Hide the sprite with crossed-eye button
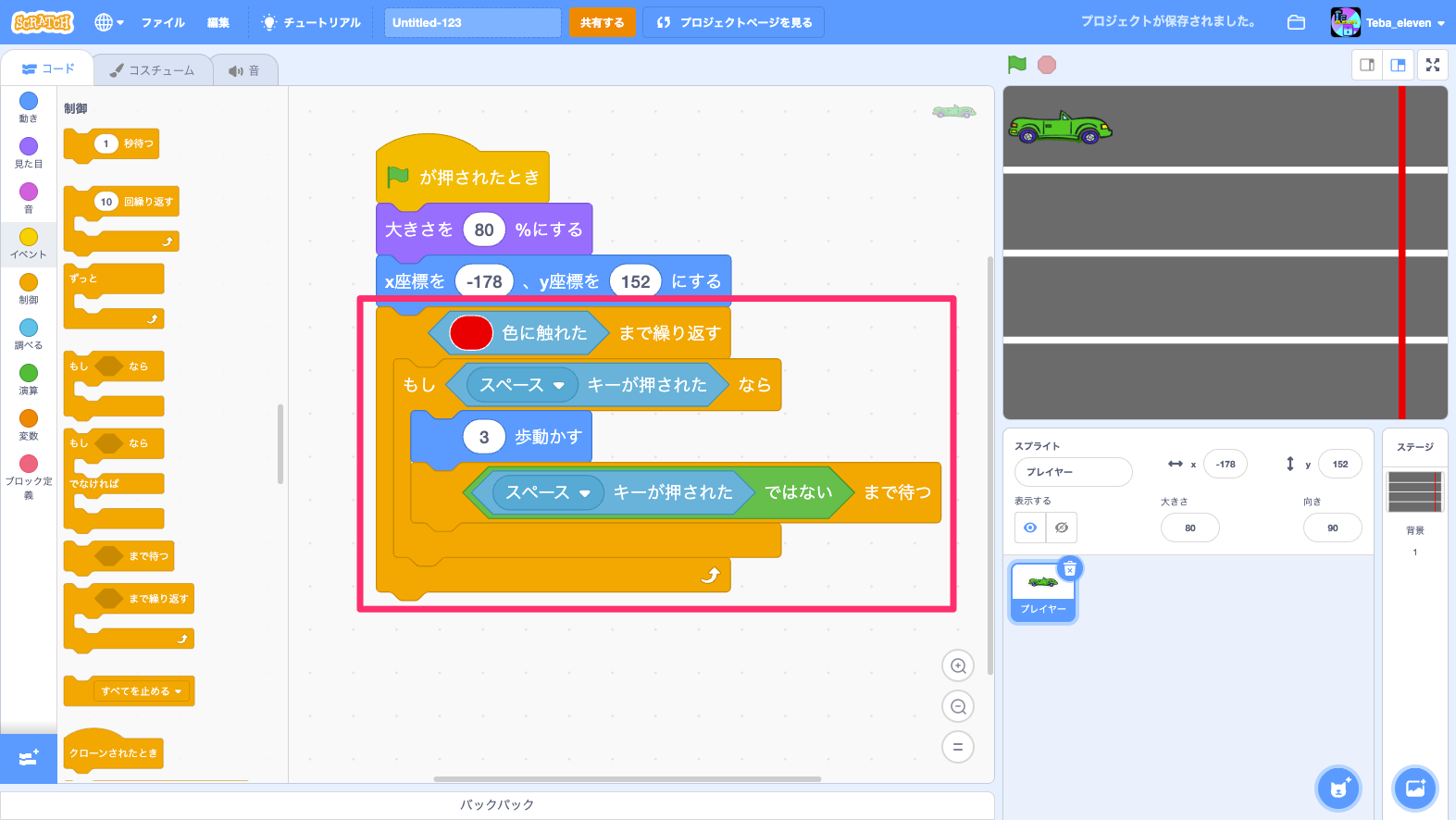The height and width of the screenshot is (820, 1456). 1062,528
